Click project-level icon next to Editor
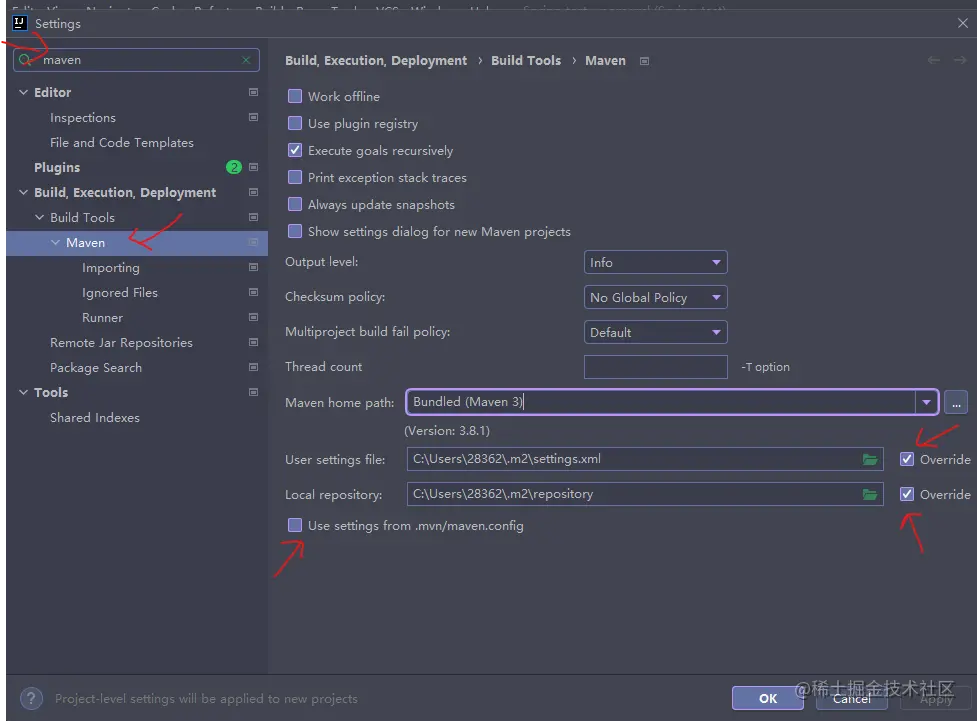Viewport: 977px width, 721px height. pyautogui.click(x=254, y=92)
